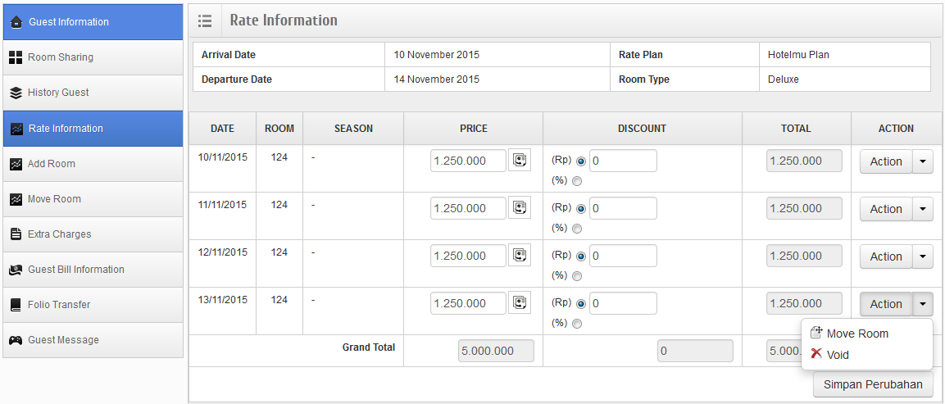Viewport: 945px width, 404px height.
Task: Click the price icon for 11/11/2015 row
Action: tap(519, 208)
